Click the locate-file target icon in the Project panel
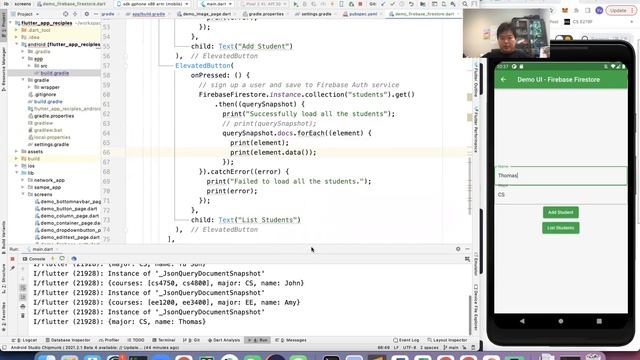Image resolution: width=640 pixels, height=360 pixels. [x=65, y=14]
